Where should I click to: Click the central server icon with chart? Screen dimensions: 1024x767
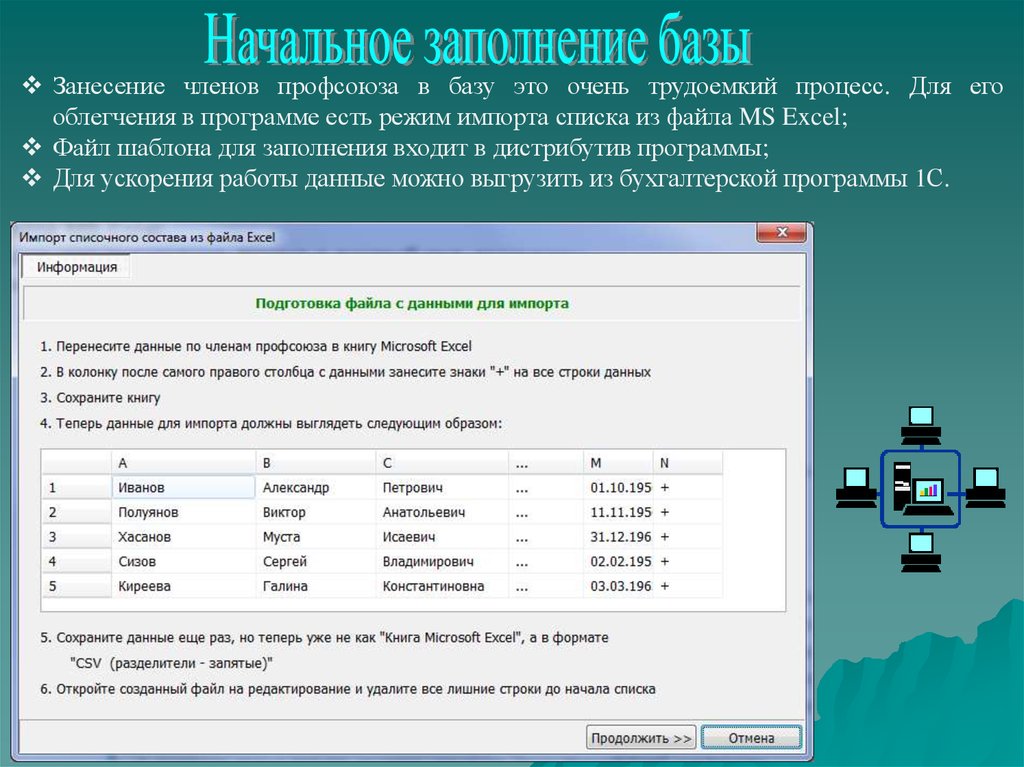[920, 488]
